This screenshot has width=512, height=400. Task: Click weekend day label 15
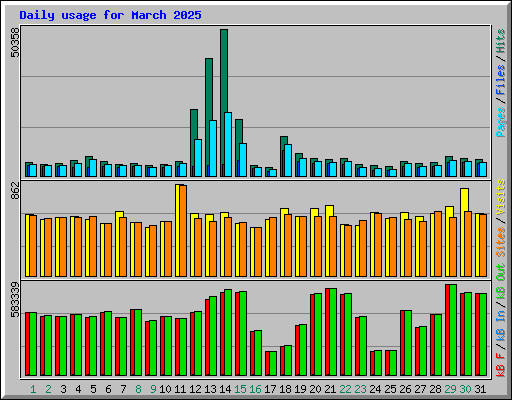pos(240,389)
